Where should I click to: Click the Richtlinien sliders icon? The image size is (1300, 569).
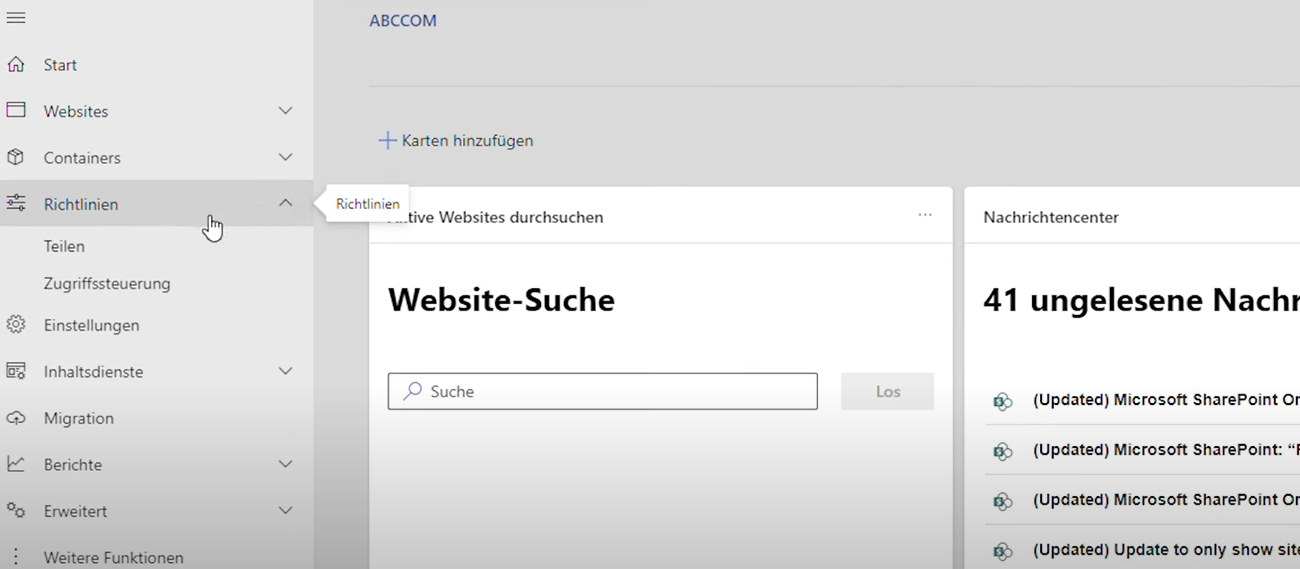[16, 203]
